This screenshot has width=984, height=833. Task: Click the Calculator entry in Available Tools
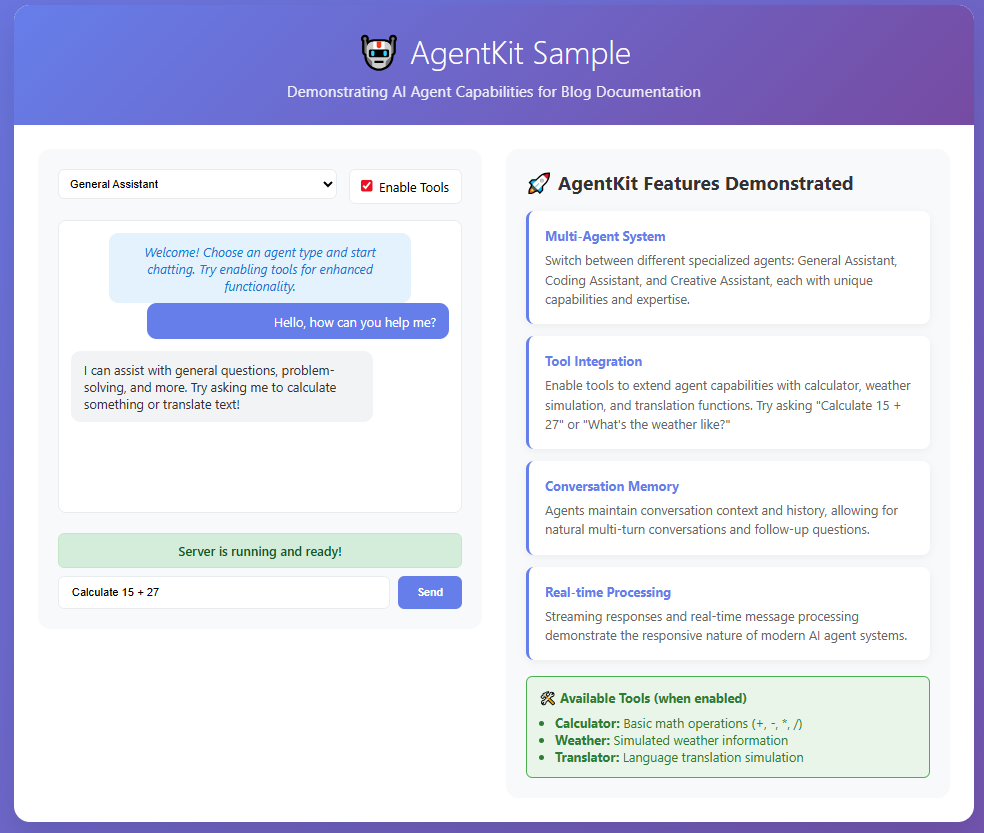[587, 723]
